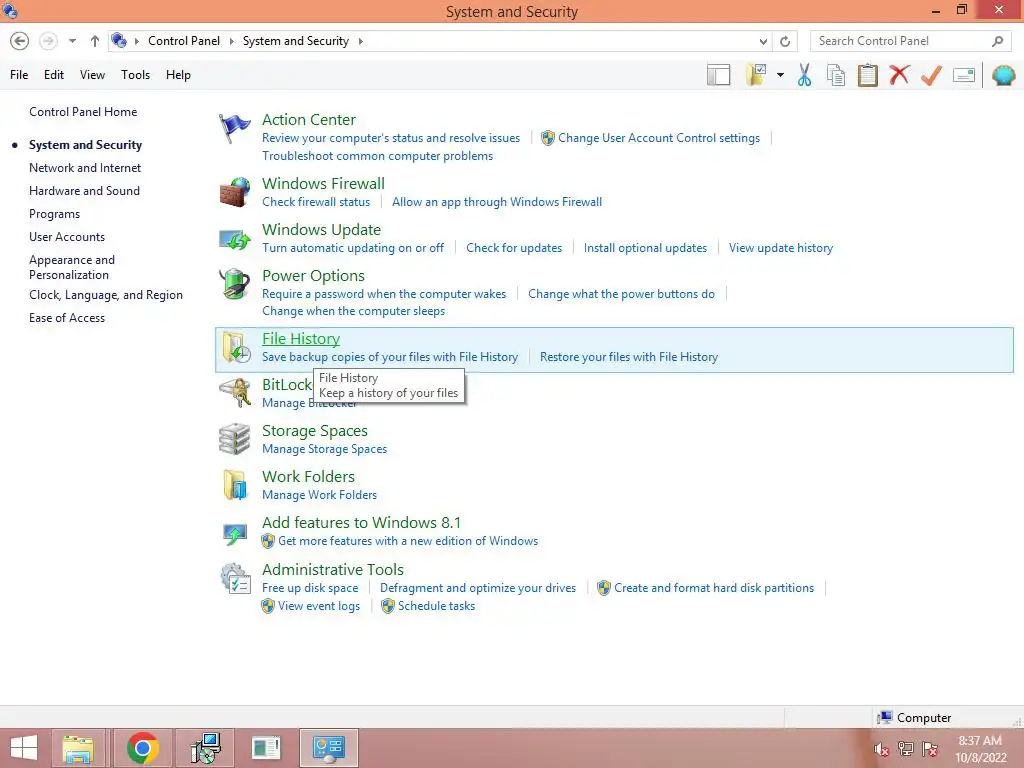Open Ease of Access category
The image size is (1024, 768).
pyautogui.click(x=67, y=318)
